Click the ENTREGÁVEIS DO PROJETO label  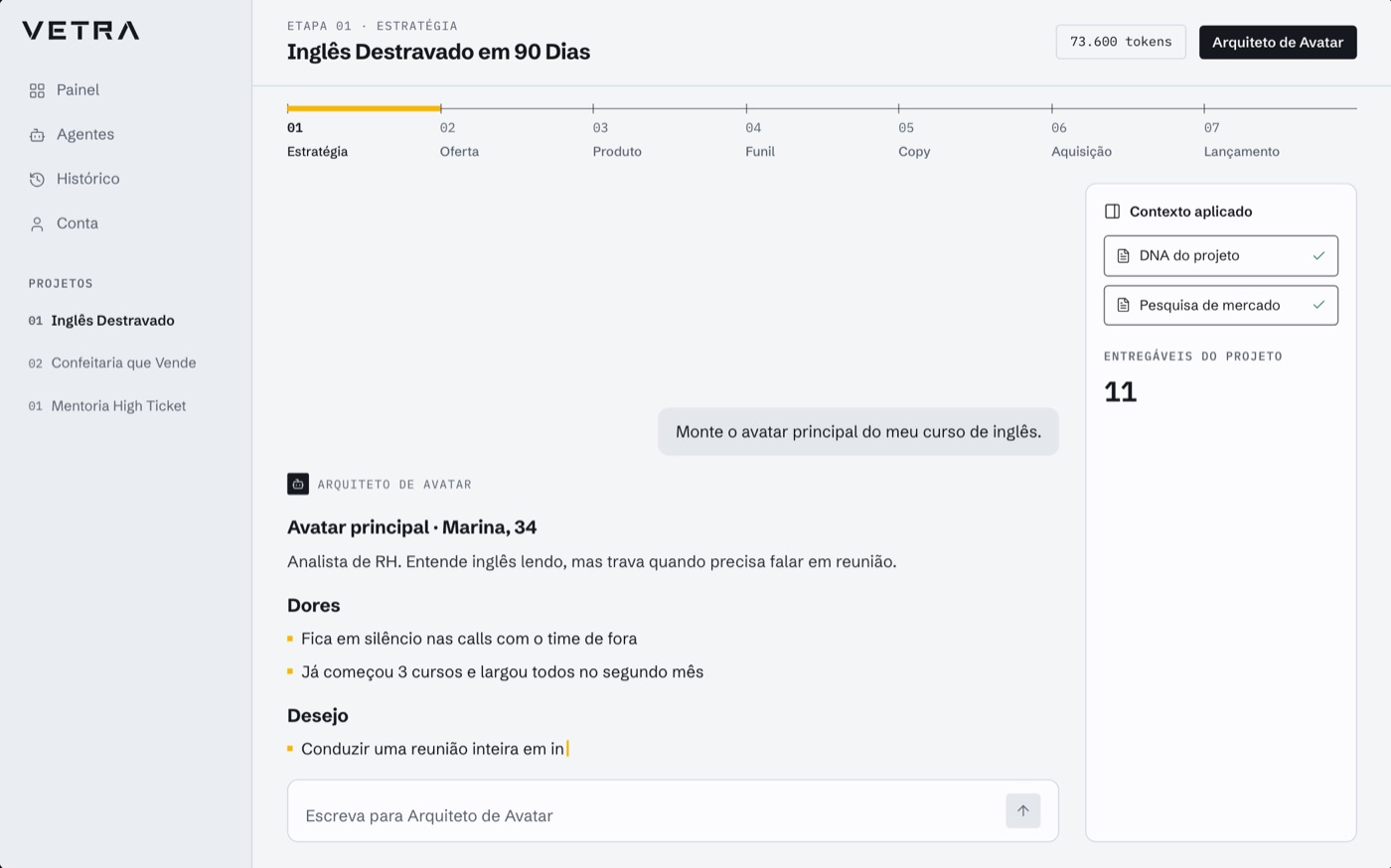[x=1193, y=357]
